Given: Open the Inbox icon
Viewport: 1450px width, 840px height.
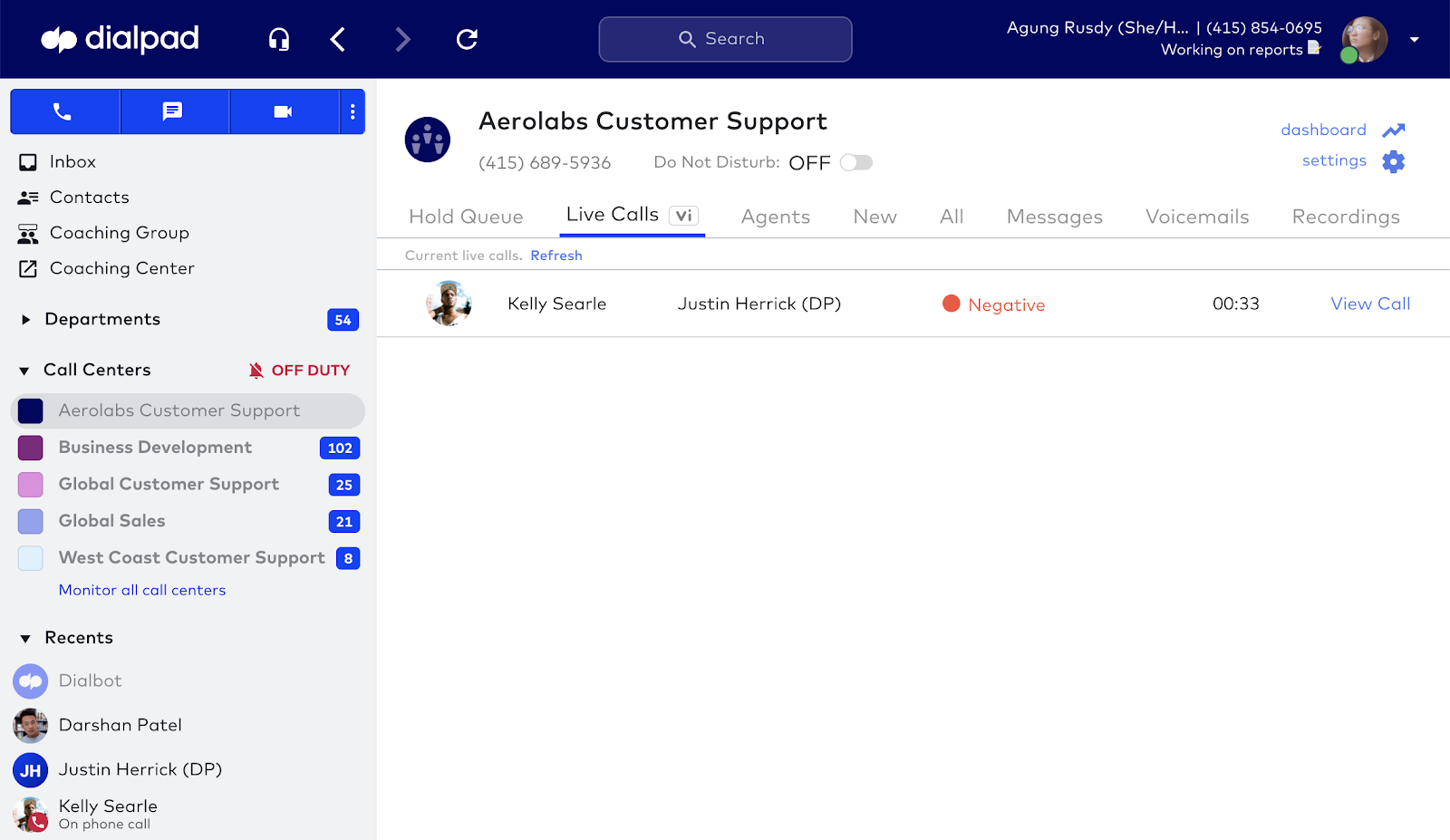Looking at the screenshot, I should (28, 162).
